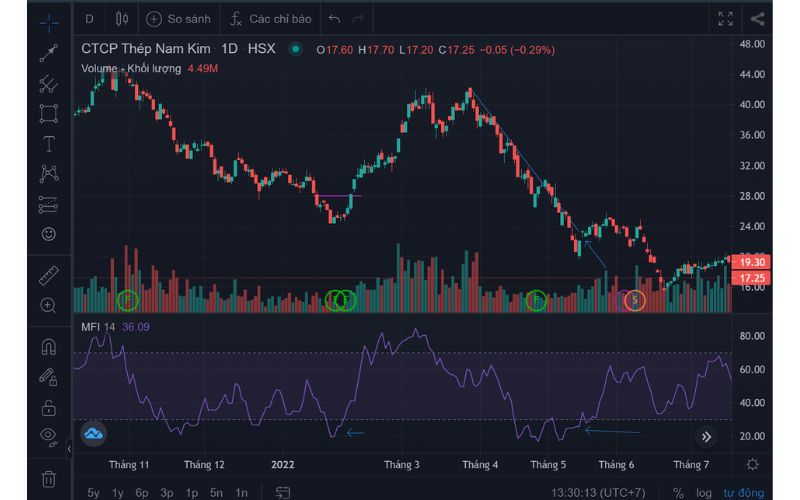Open the candlestick chart style dropdown

pyautogui.click(x=122, y=18)
